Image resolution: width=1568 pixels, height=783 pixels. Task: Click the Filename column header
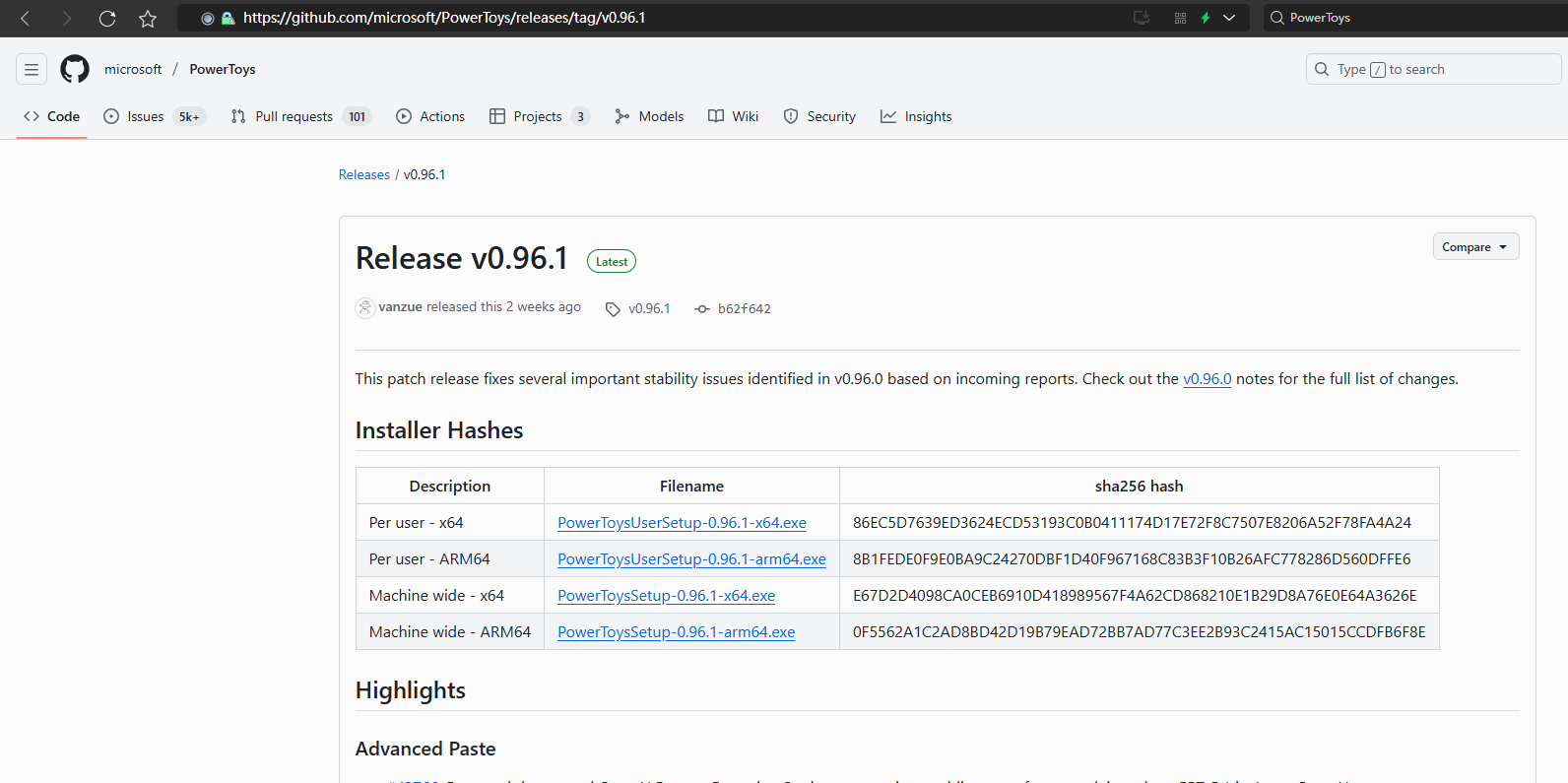coord(691,487)
